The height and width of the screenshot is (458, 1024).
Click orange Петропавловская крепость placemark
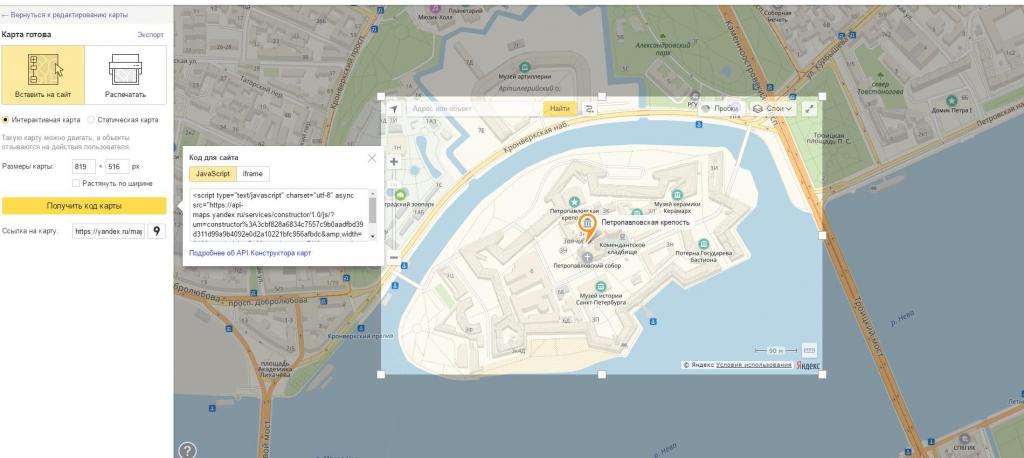588,227
